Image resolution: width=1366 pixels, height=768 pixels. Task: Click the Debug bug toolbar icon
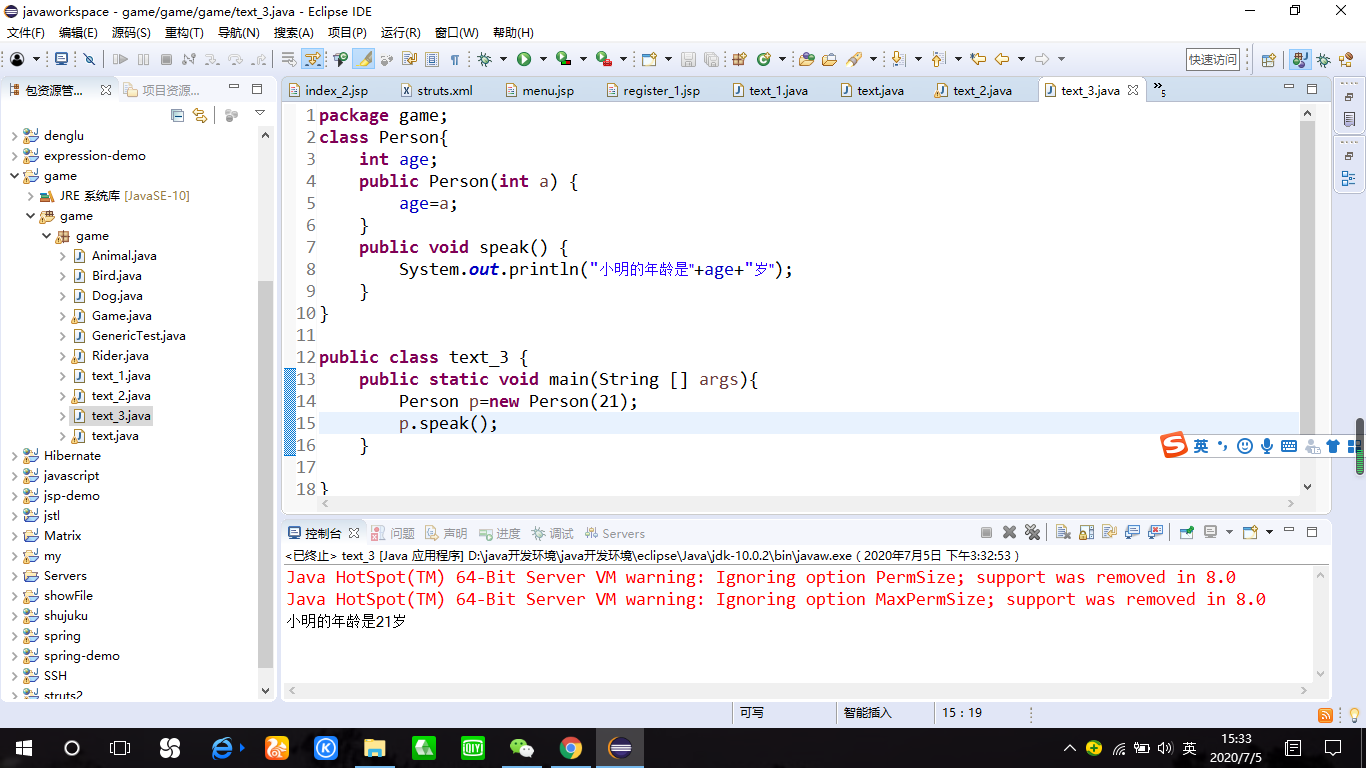[484, 59]
